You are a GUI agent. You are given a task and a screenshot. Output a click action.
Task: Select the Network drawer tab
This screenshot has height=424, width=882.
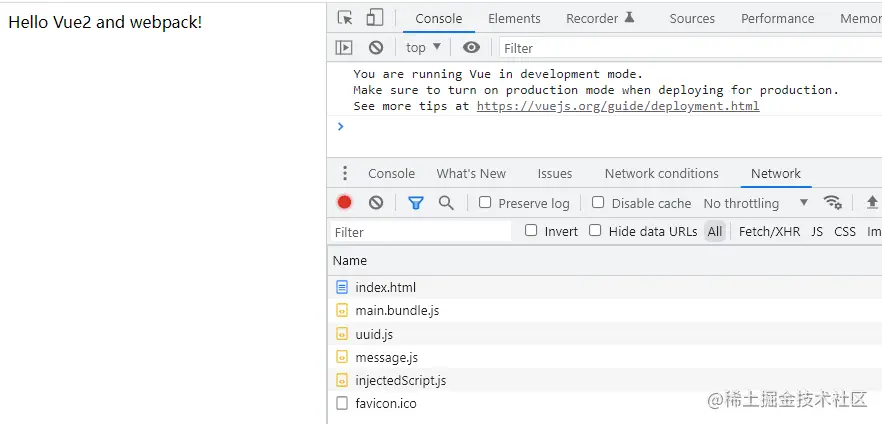(776, 174)
